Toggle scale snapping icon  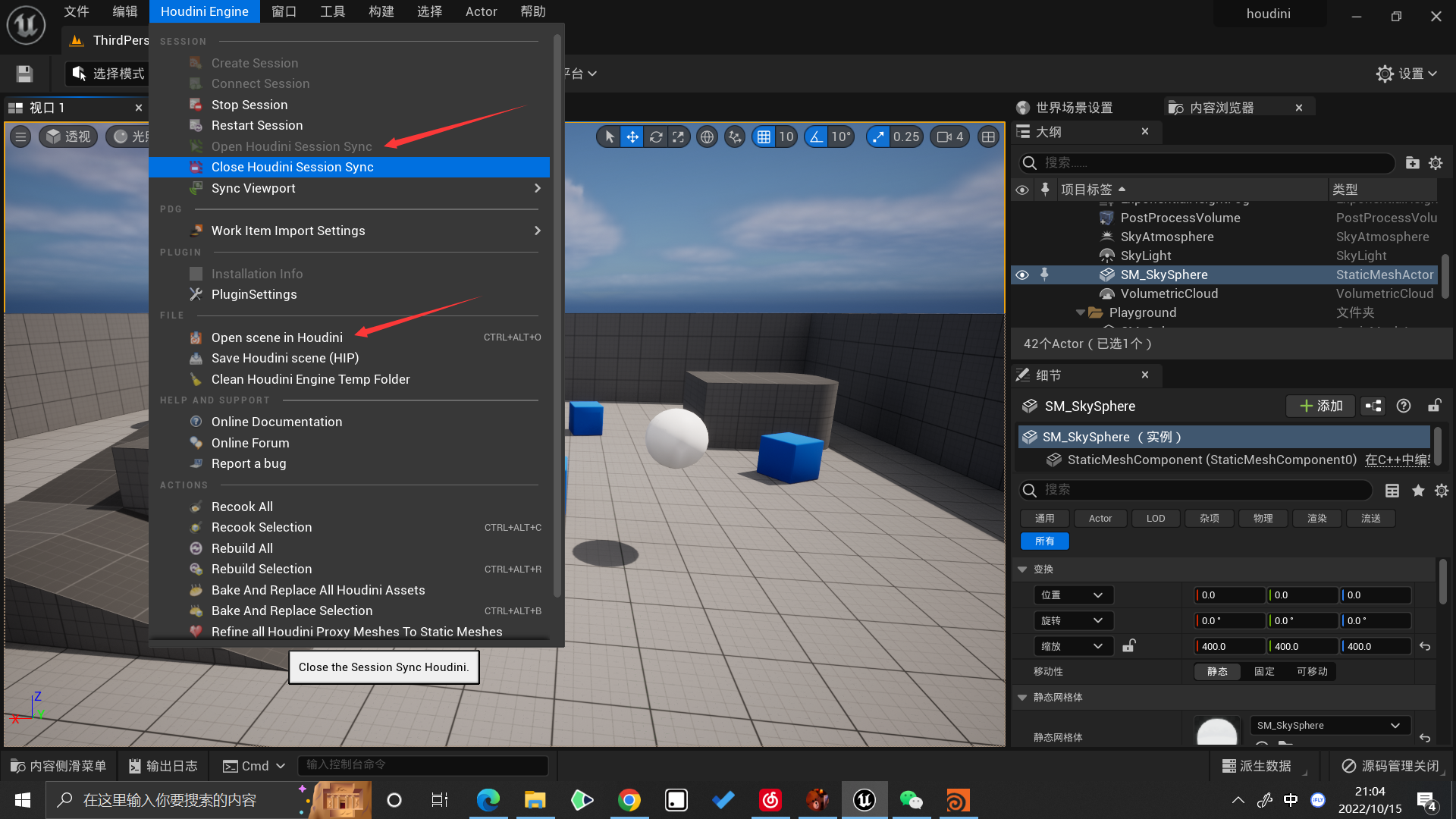coord(878,136)
